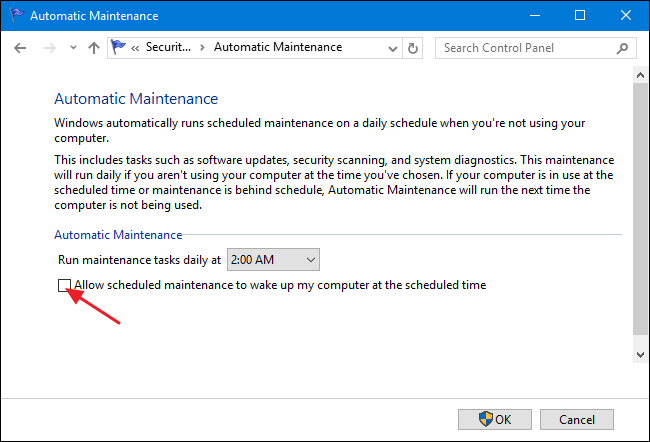Viewport: 650px width, 442px height.
Task: Click window title bar flag icon
Action: pyautogui.click(x=17, y=15)
